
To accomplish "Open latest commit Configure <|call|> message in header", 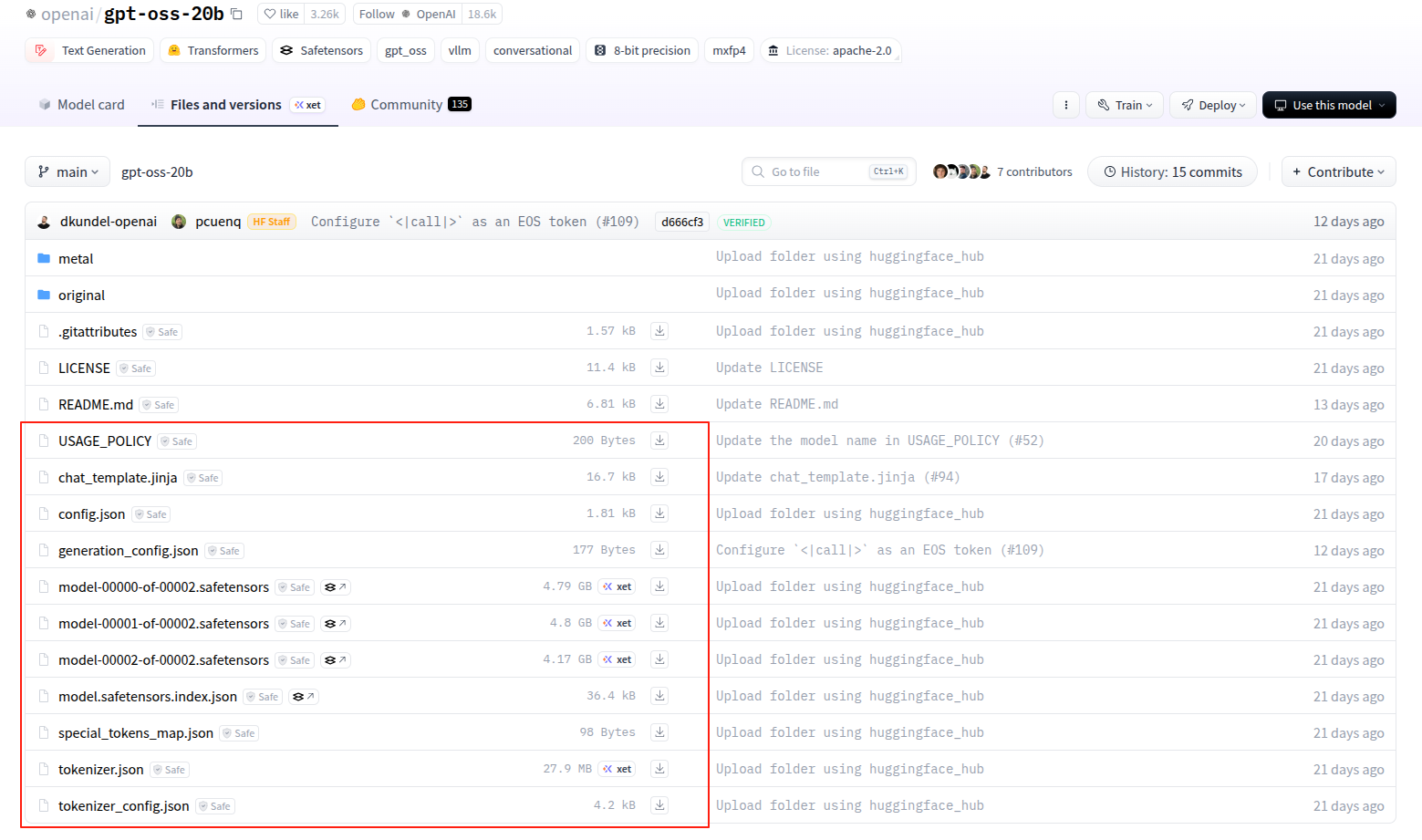I will click(474, 222).
